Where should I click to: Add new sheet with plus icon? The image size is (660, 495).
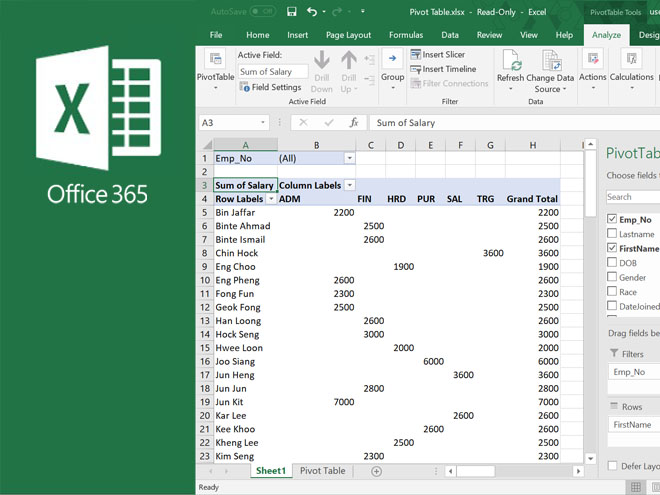376,471
